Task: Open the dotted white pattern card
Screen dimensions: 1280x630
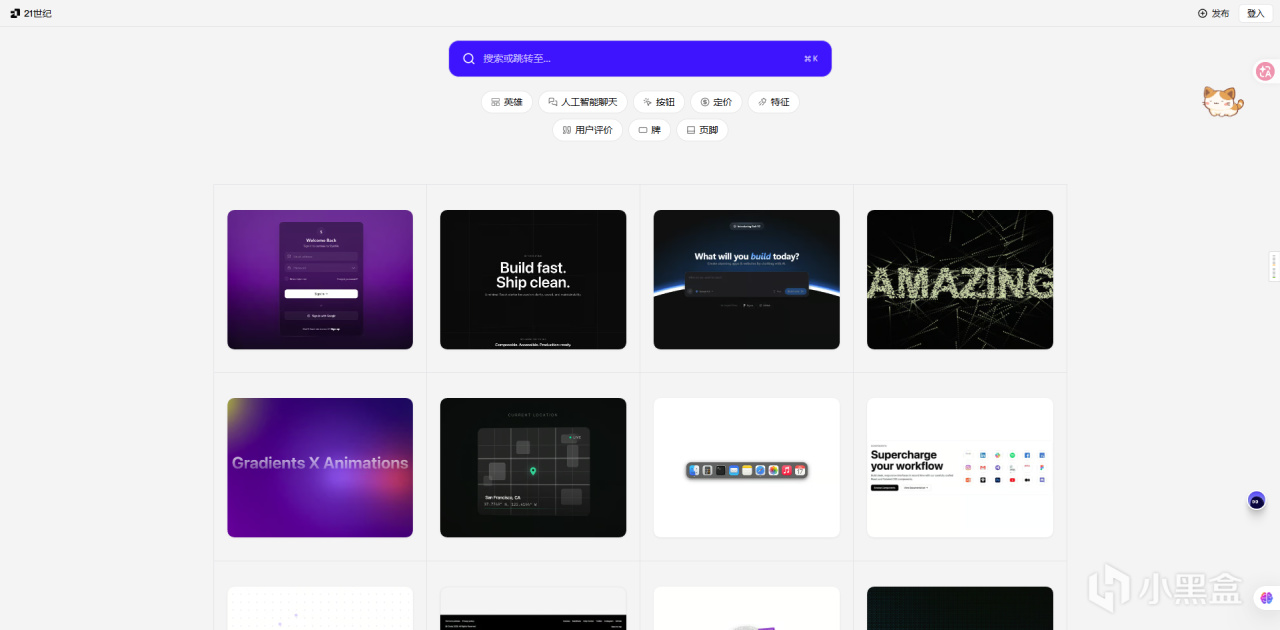Action: tap(320, 608)
